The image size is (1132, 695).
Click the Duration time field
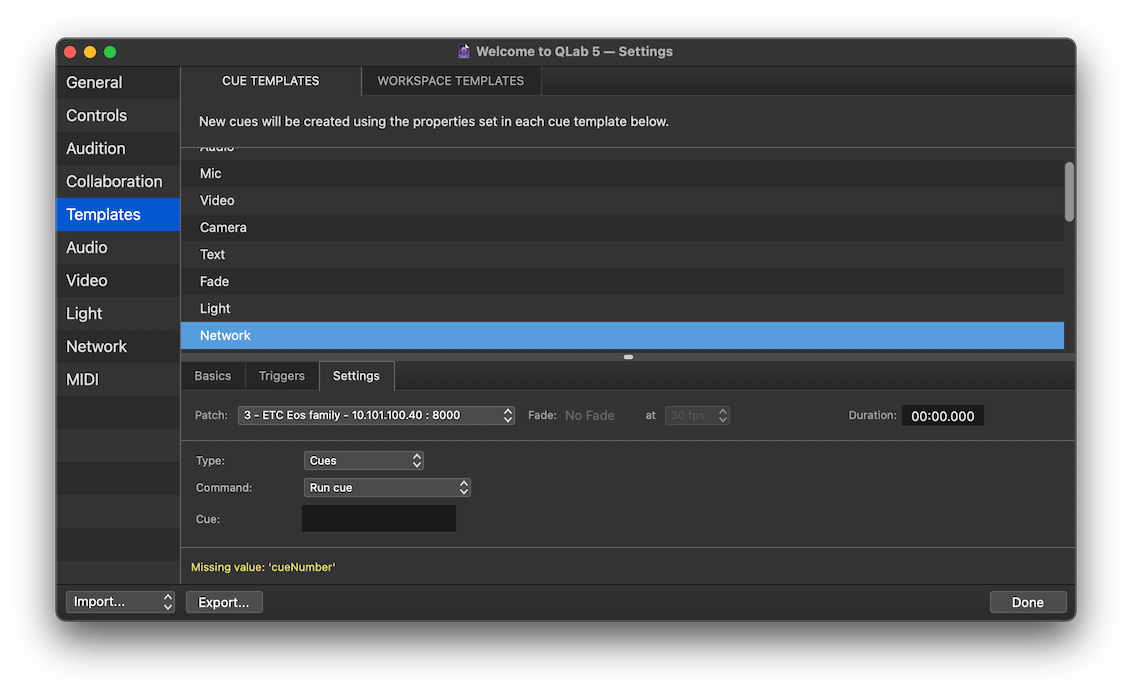point(942,416)
